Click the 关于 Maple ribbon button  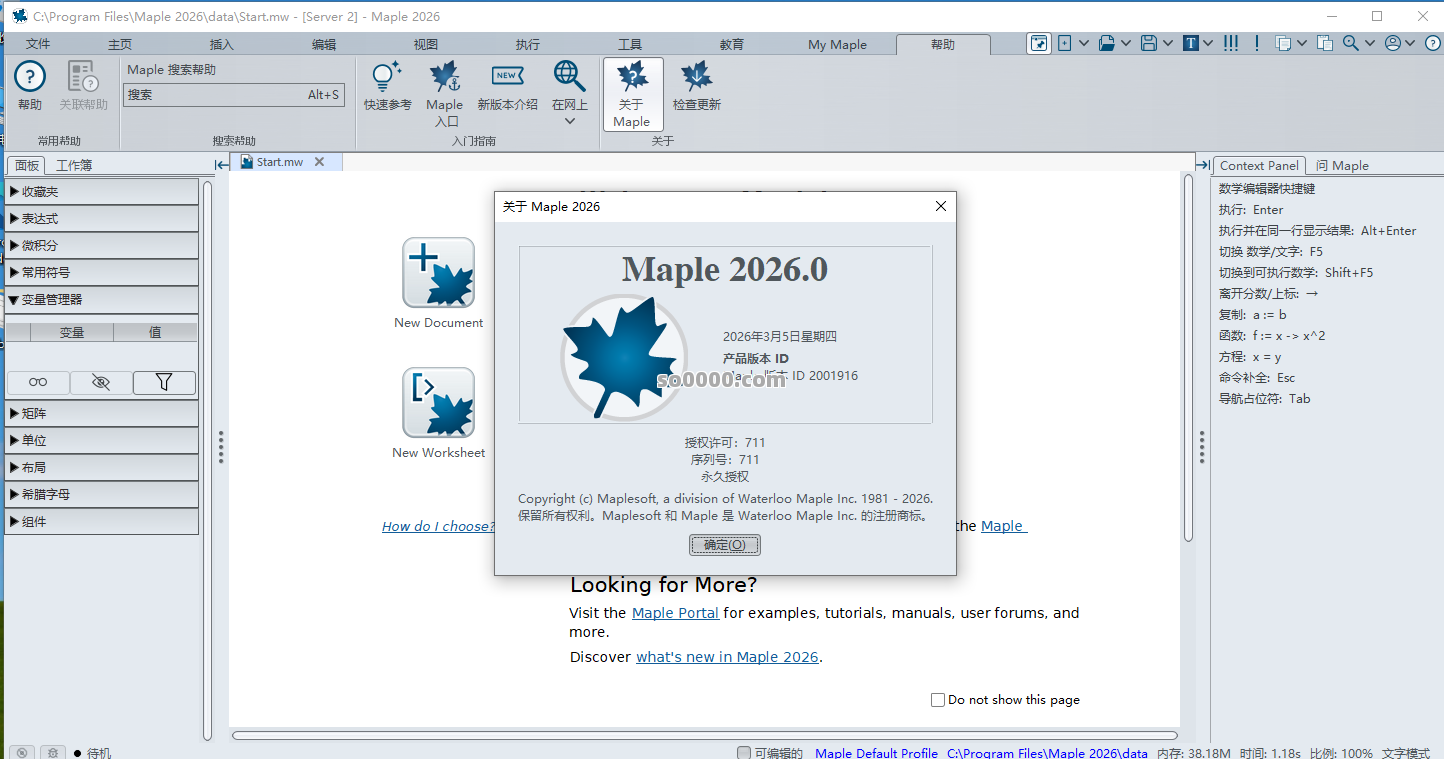[632, 94]
